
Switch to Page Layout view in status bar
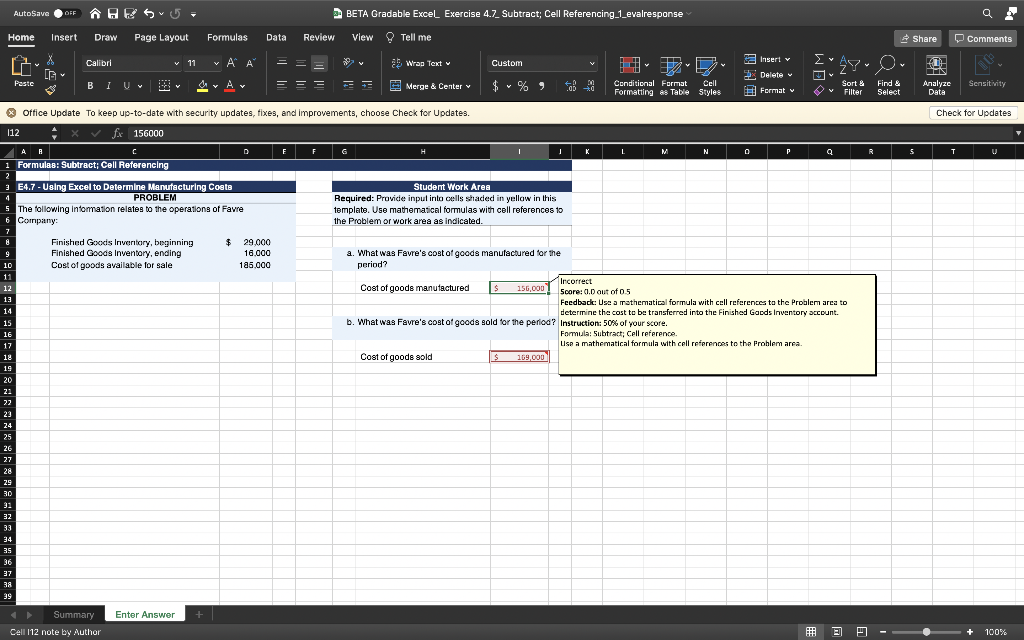click(837, 632)
